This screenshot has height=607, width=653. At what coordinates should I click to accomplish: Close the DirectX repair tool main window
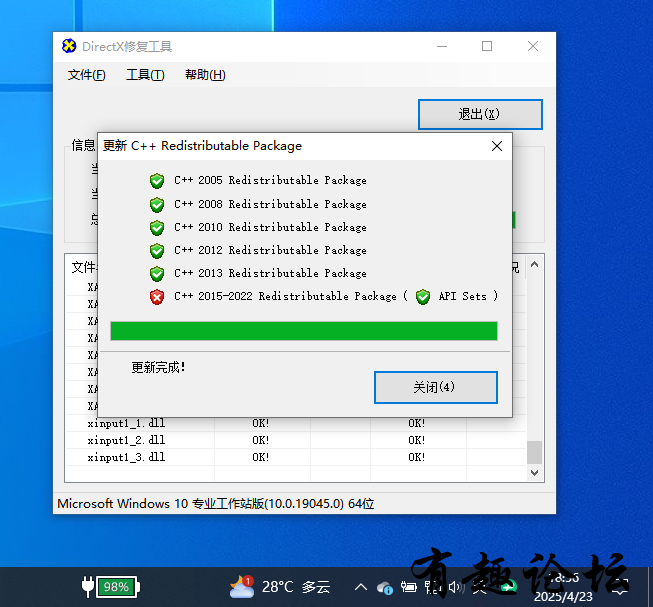point(533,46)
